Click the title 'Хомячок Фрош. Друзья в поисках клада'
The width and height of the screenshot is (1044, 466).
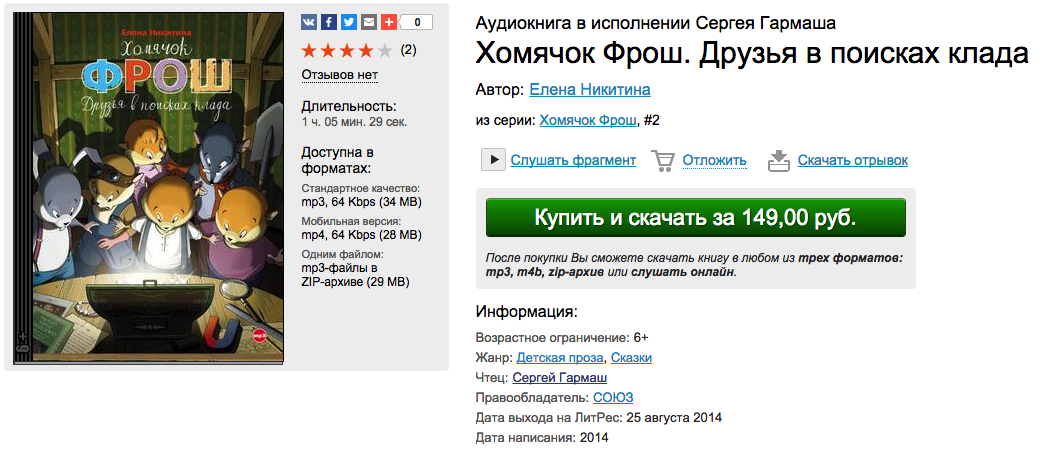[x=752, y=55]
